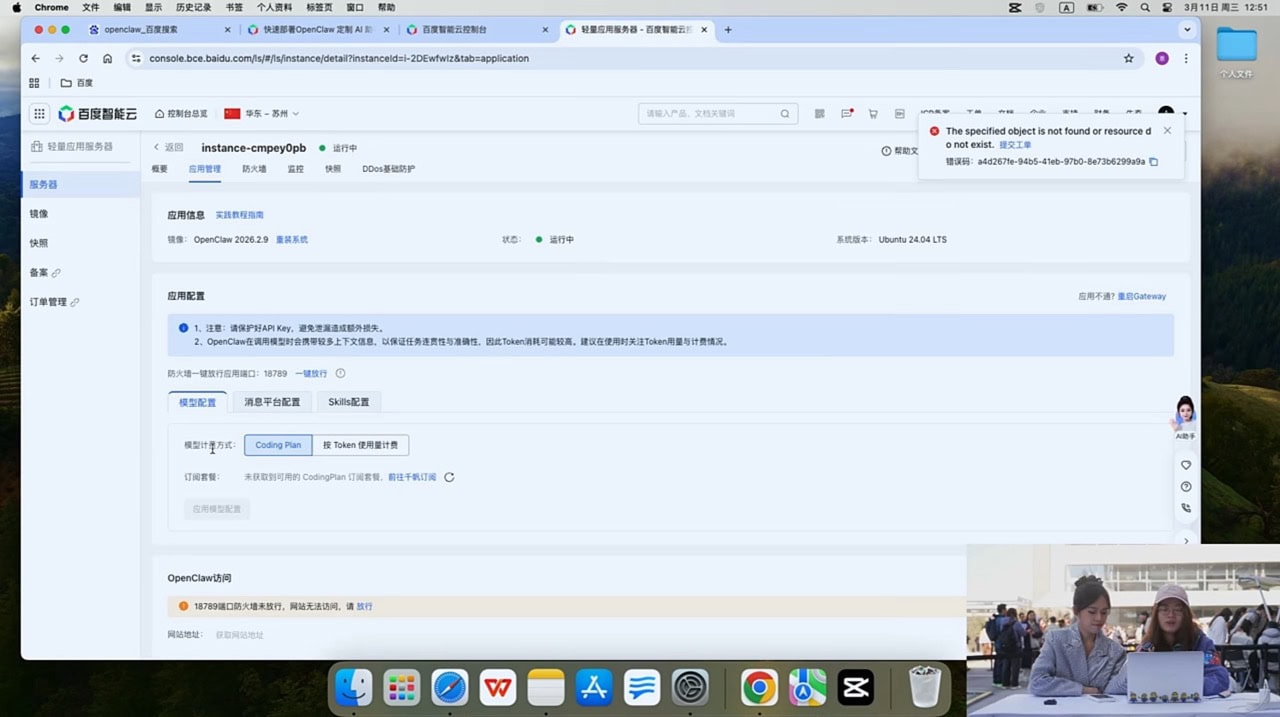
Task: Open the Chrome tab list dropdown arrow
Action: coord(1187,30)
